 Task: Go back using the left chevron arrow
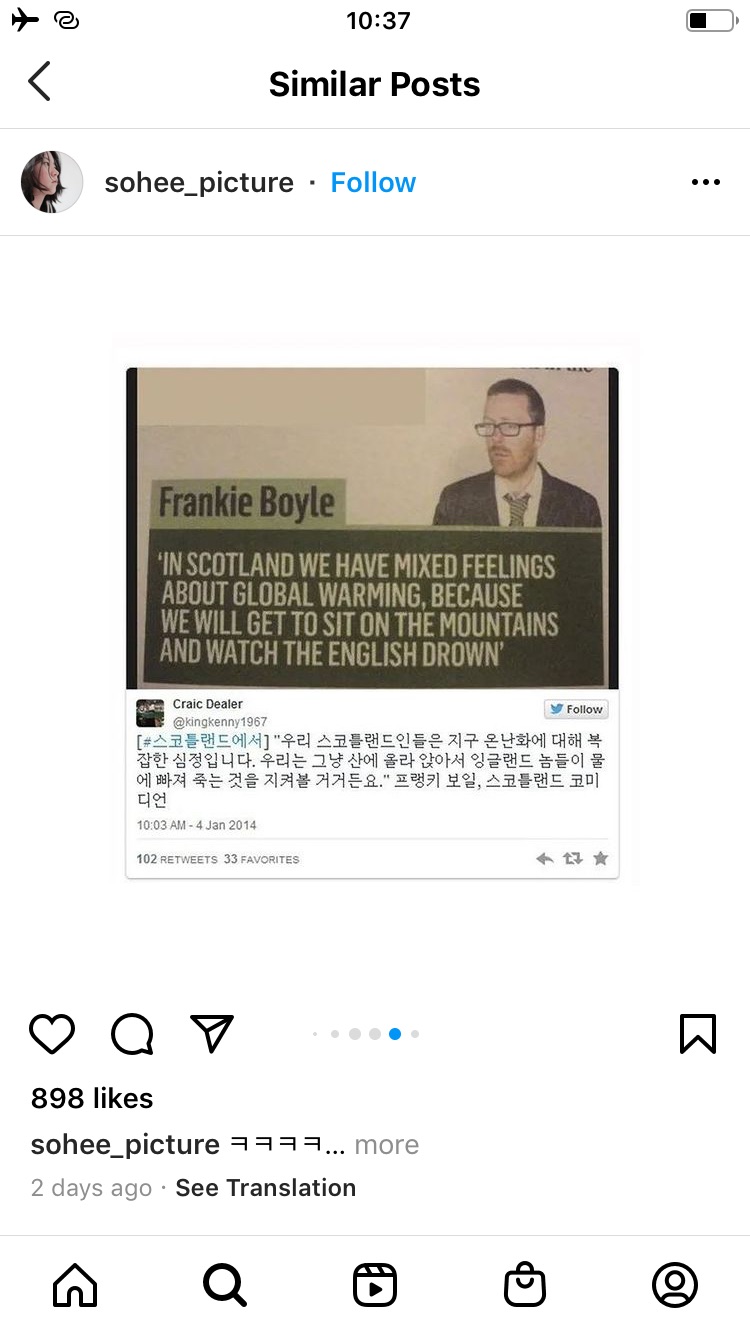[x=39, y=82]
